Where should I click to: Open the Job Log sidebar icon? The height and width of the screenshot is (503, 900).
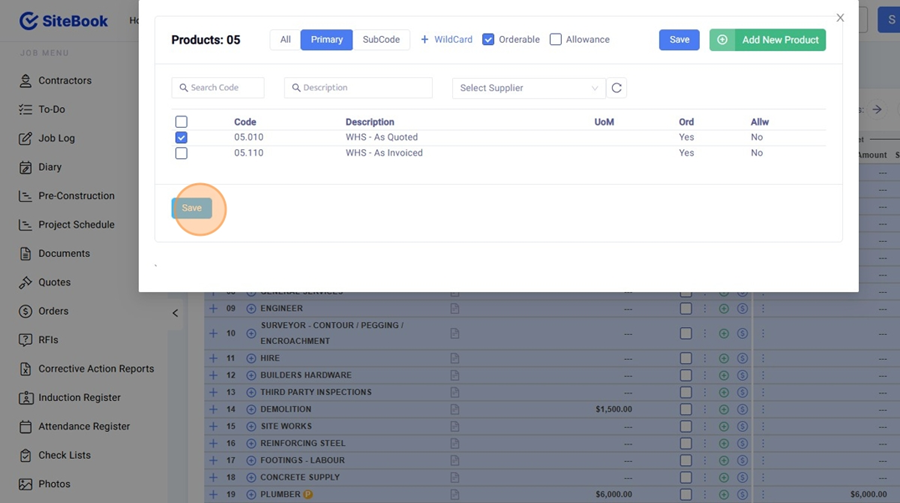click(26, 138)
